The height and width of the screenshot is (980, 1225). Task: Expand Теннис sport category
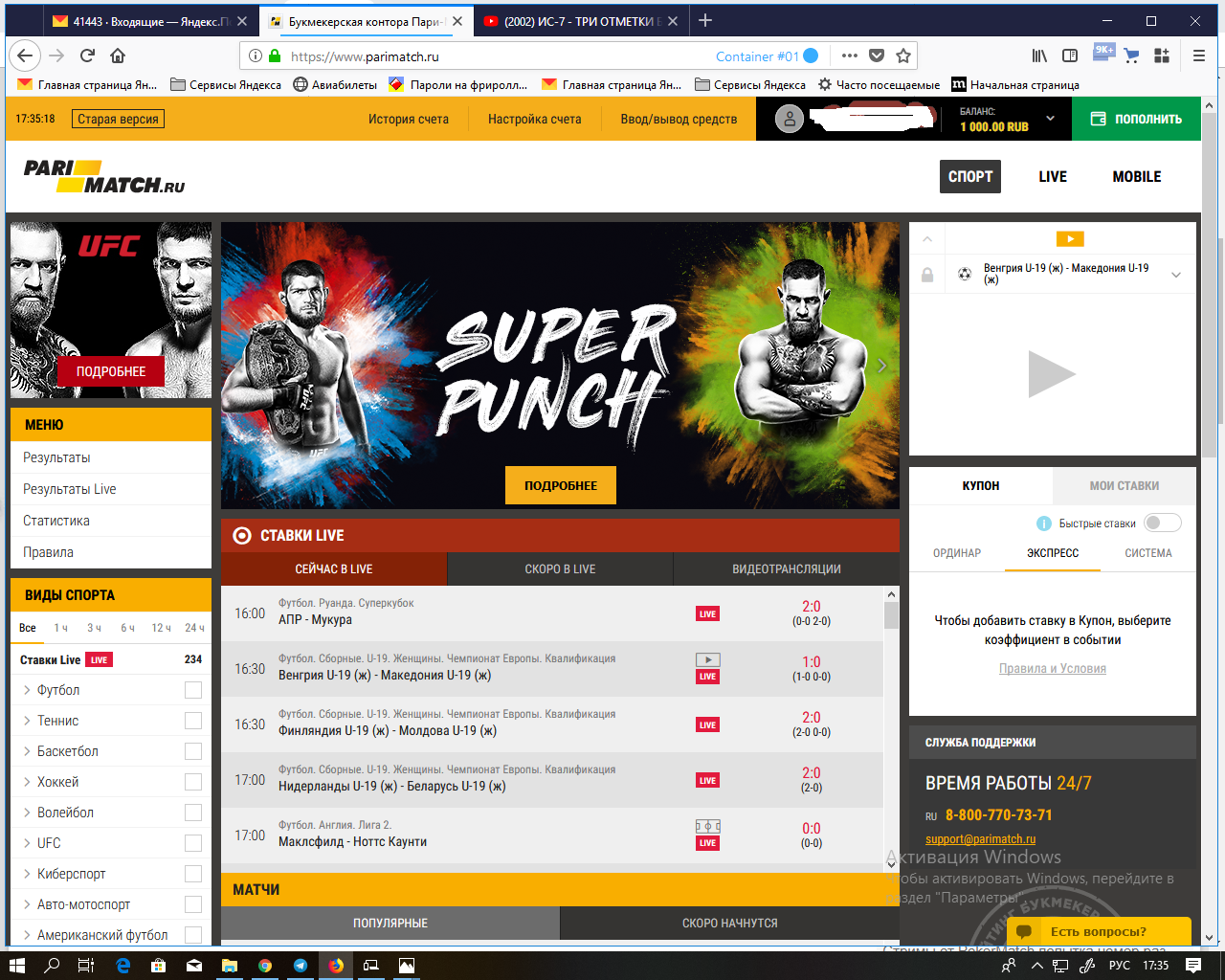(x=27, y=721)
